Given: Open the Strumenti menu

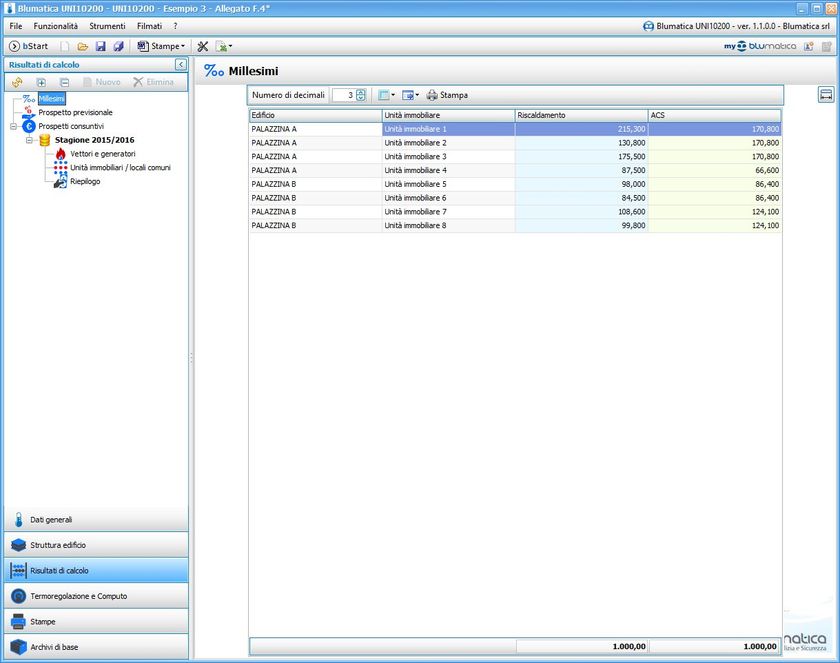Looking at the screenshot, I should click(107, 25).
